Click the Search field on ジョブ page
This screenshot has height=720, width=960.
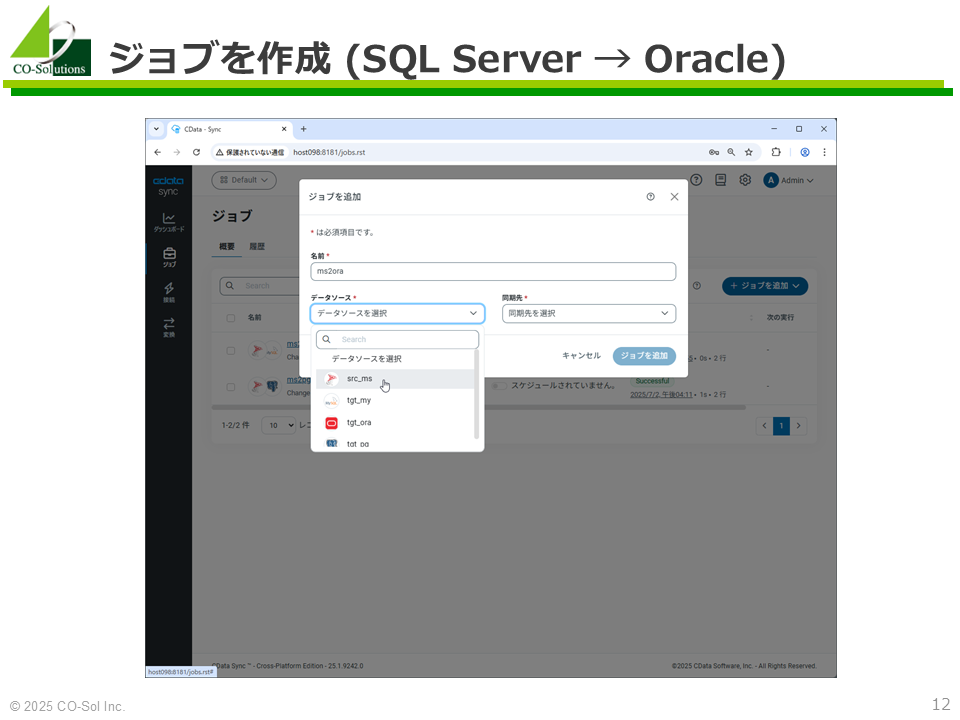click(x=259, y=286)
